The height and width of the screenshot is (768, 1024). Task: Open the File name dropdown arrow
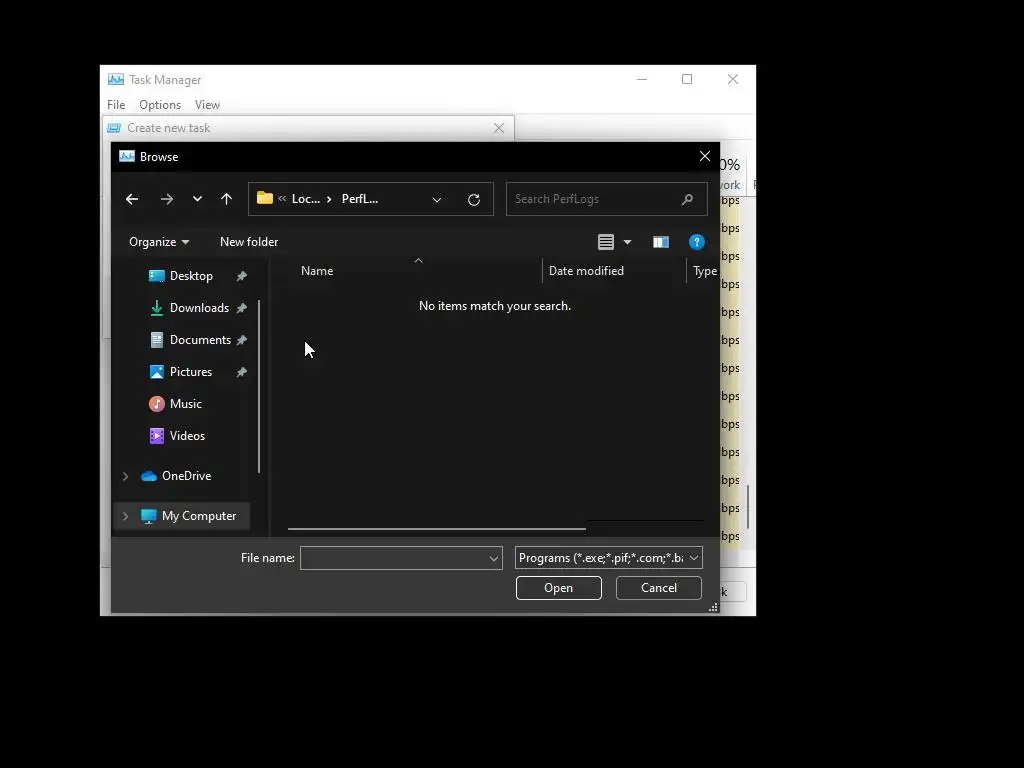click(494, 558)
